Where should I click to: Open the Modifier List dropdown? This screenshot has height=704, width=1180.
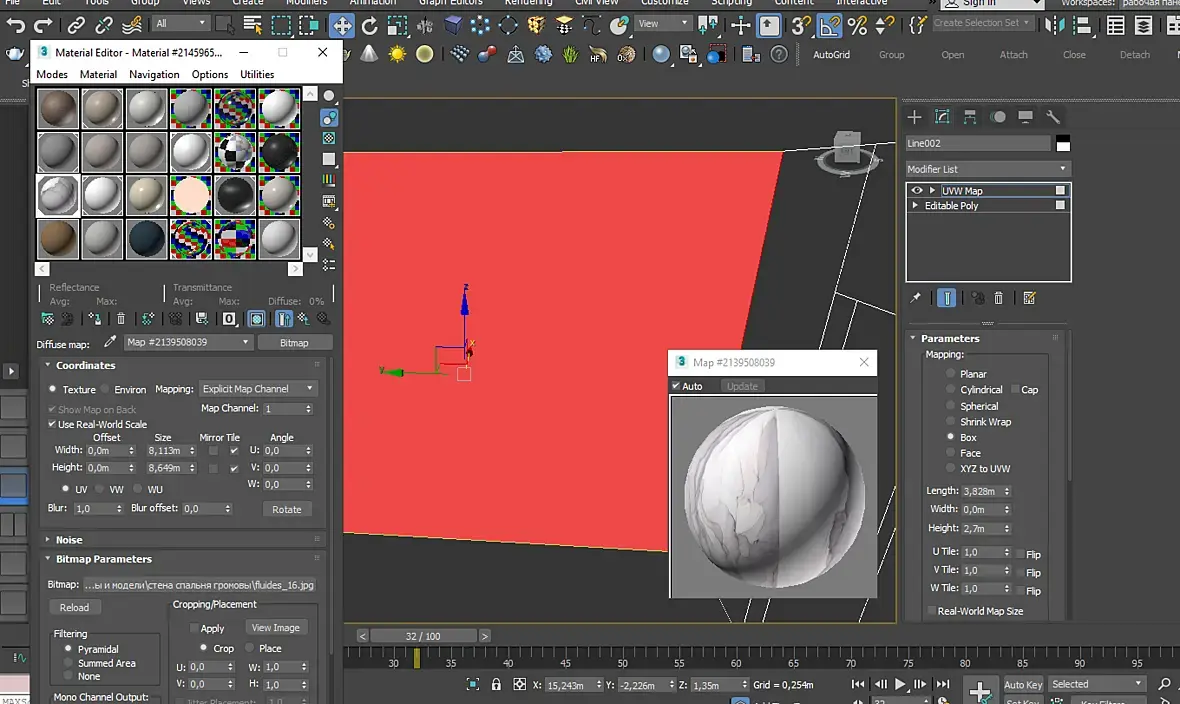987,169
